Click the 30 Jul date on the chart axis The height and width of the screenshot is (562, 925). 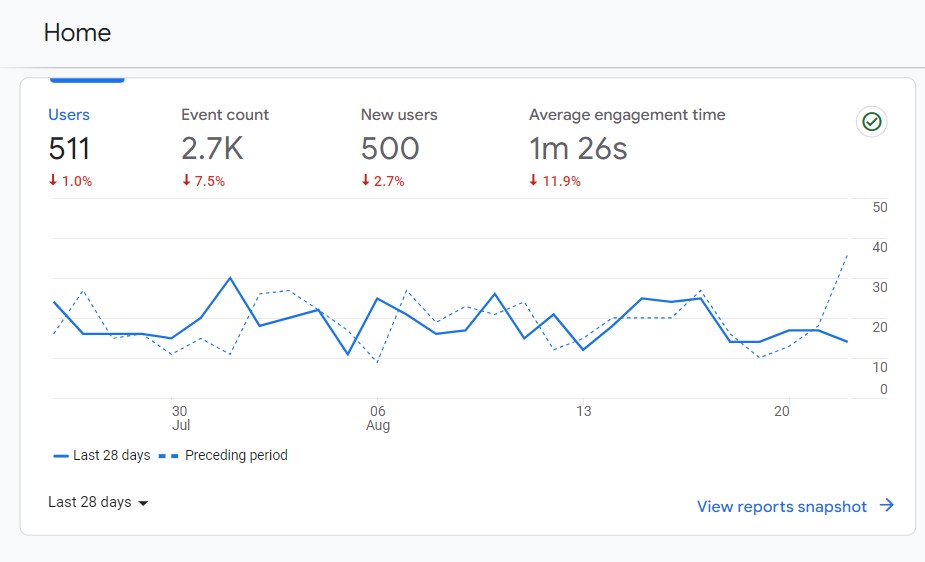180,418
